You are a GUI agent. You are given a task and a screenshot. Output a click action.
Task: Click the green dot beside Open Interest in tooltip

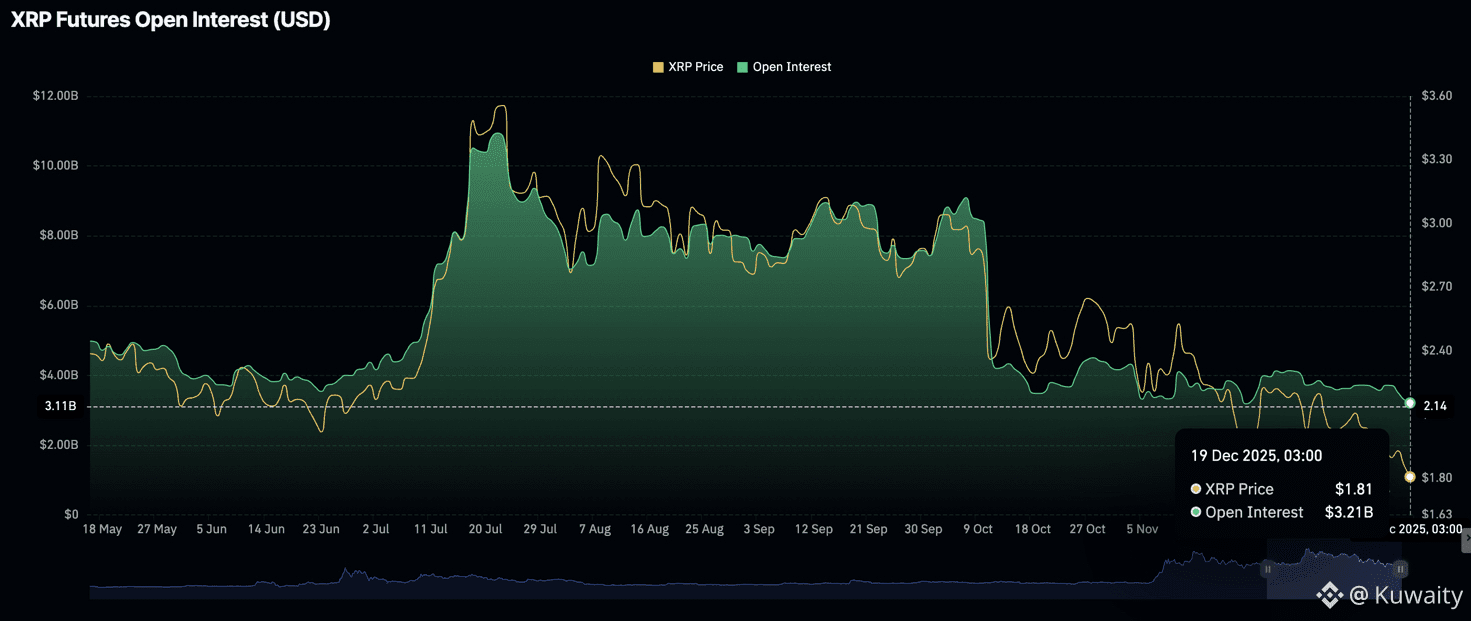click(x=1196, y=512)
